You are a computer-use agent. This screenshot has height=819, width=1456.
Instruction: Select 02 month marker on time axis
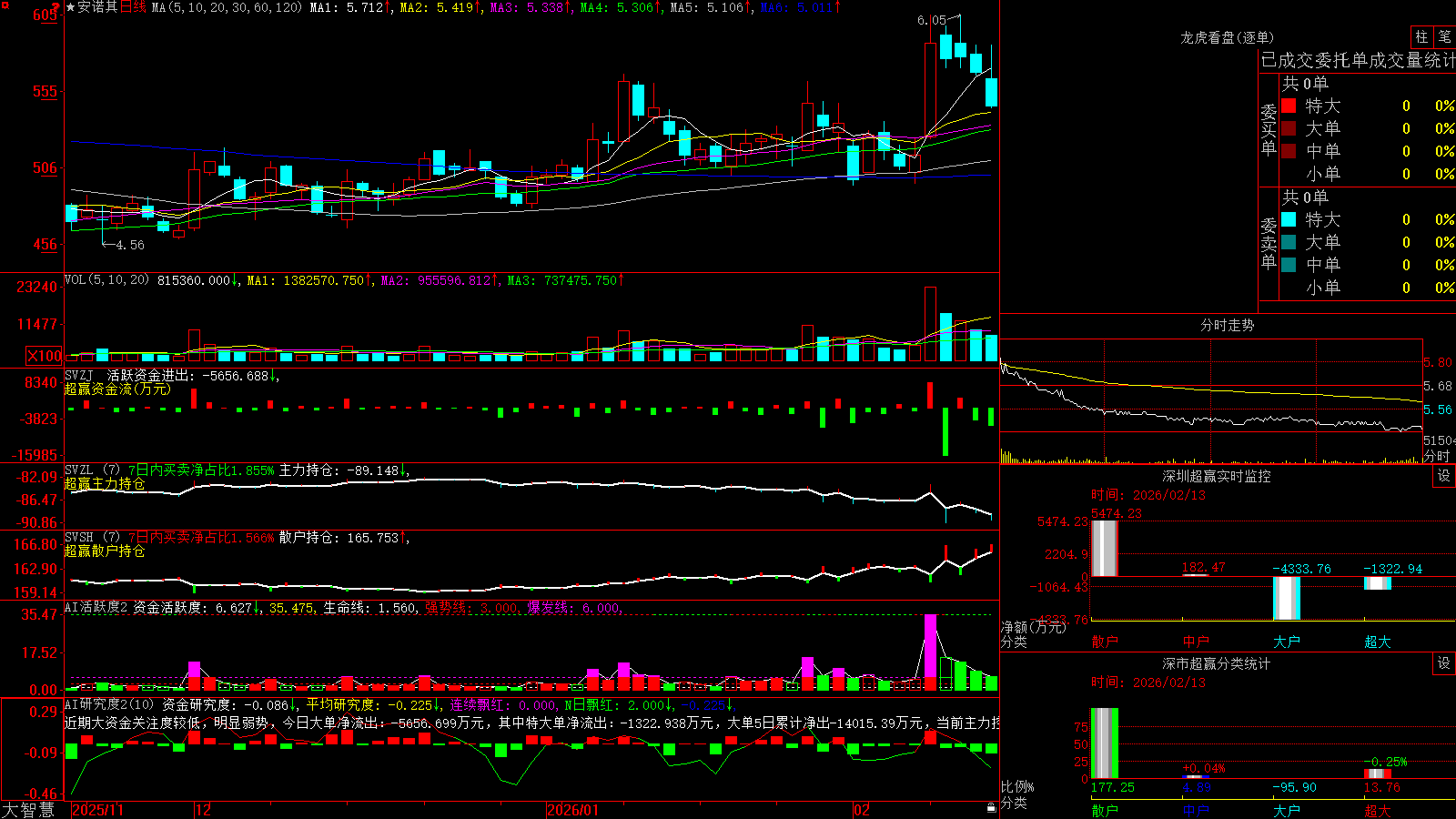click(862, 810)
